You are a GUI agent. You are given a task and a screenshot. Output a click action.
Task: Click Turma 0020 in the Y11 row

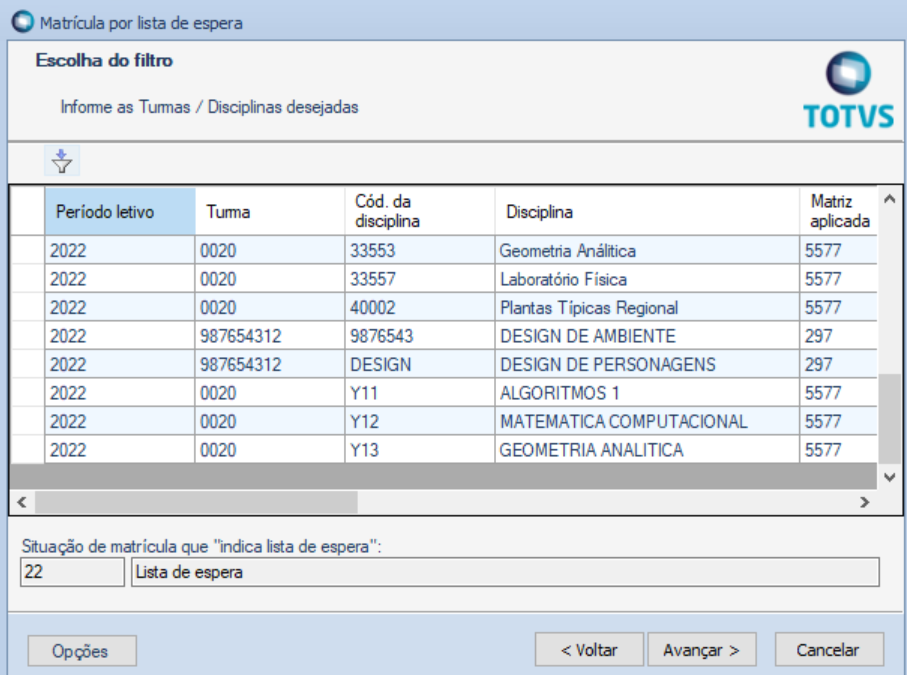pyautogui.click(x=270, y=393)
